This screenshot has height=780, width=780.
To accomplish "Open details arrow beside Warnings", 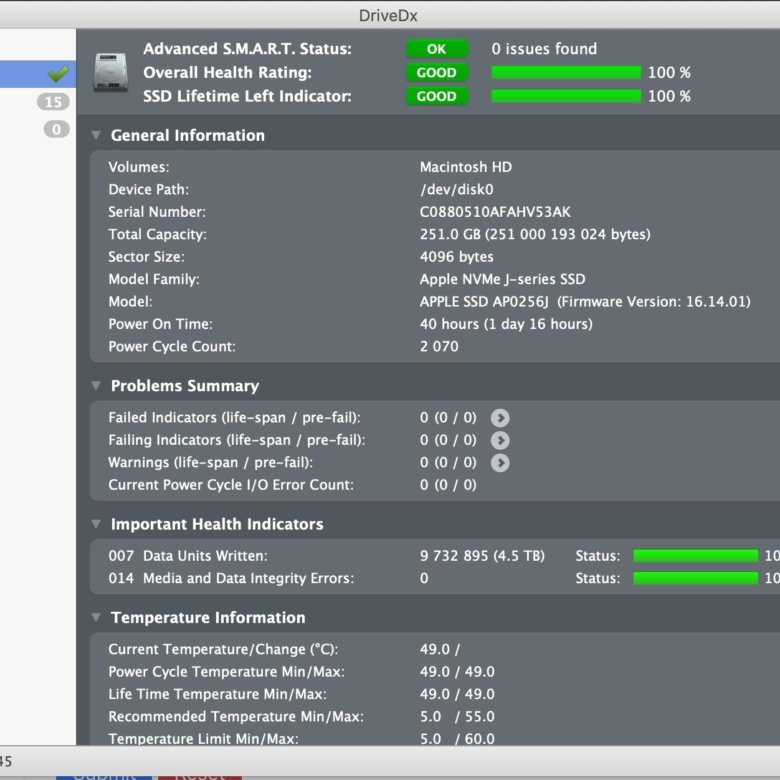I will [x=500, y=463].
